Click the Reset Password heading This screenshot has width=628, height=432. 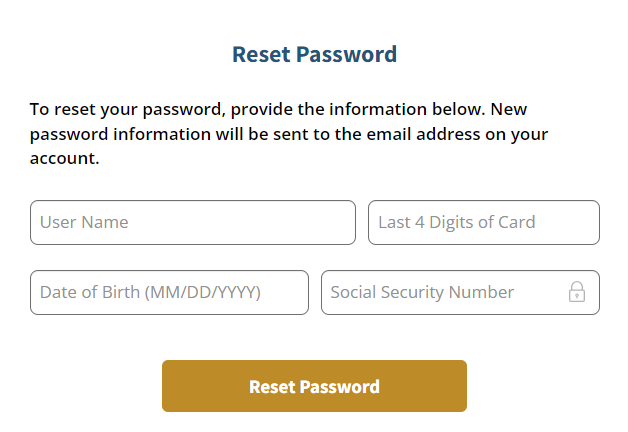tap(314, 54)
